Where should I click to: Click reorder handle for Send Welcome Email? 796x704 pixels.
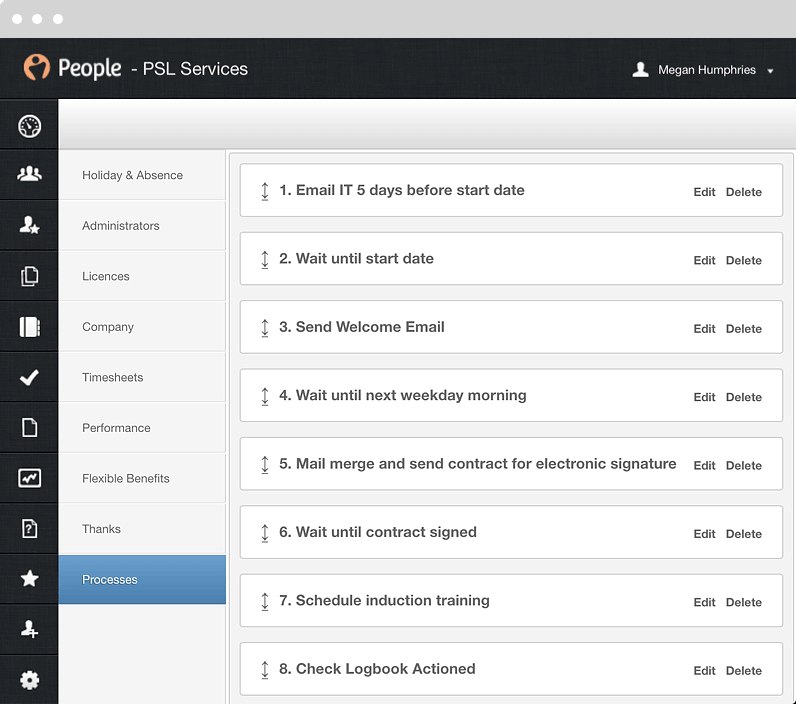tap(264, 328)
